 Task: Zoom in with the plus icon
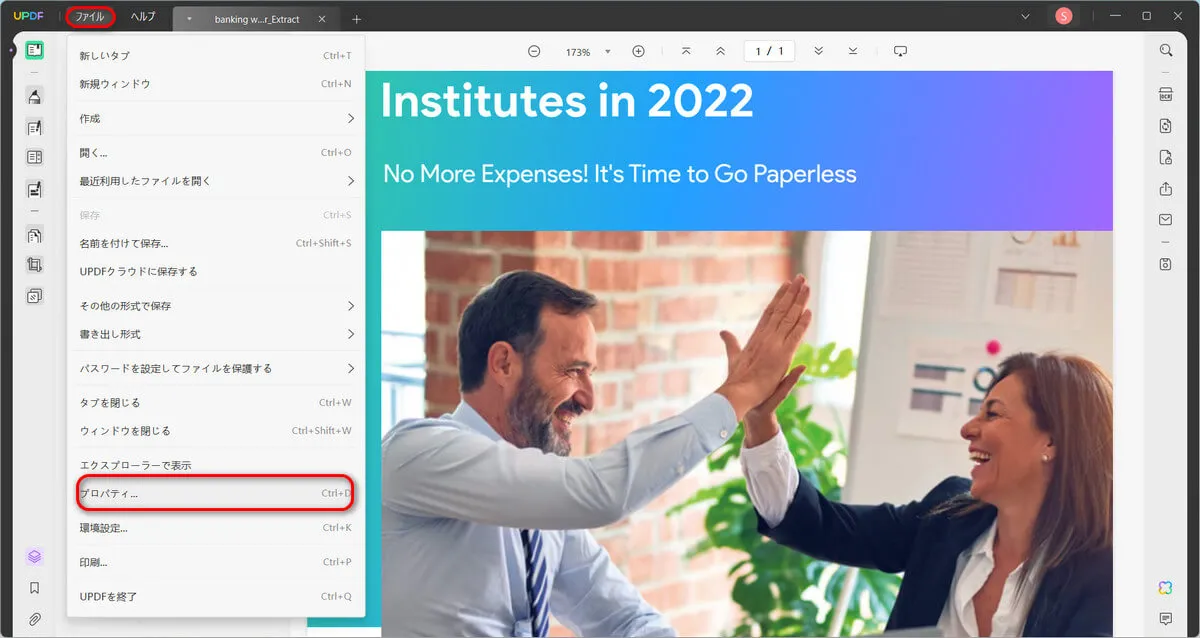(x=638, y=52)
